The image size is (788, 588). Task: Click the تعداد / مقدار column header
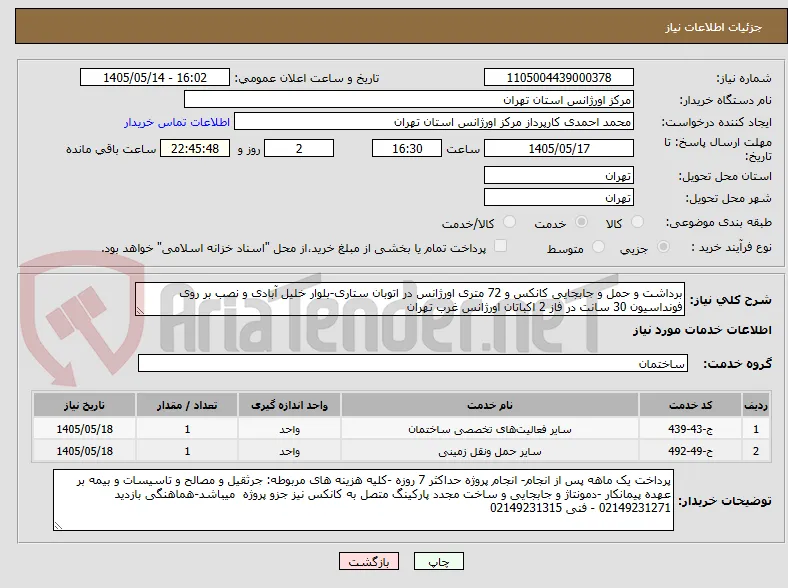click(187, 405)
